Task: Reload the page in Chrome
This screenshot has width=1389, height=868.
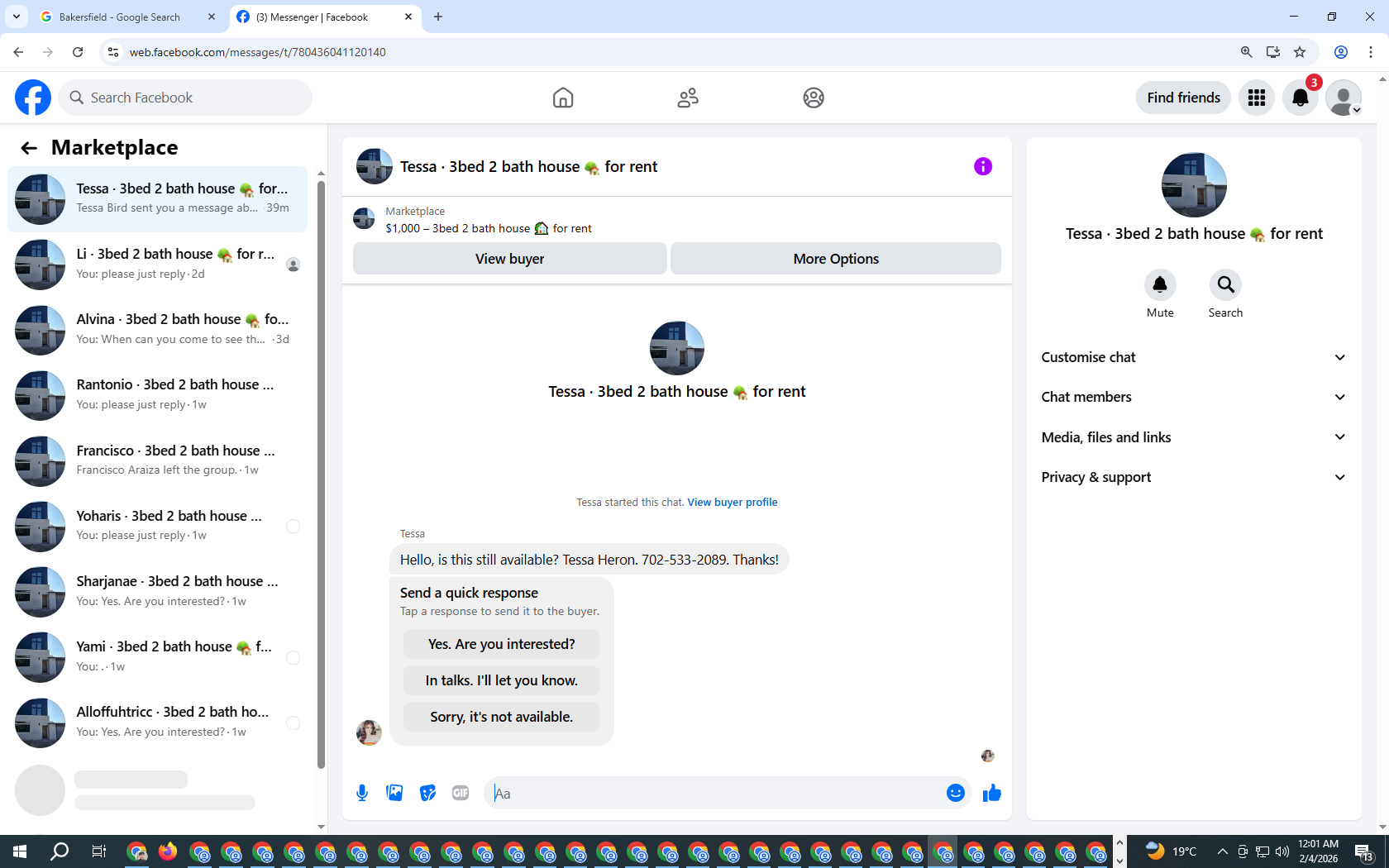Action: pyautogui.click(x=78, y=52)
